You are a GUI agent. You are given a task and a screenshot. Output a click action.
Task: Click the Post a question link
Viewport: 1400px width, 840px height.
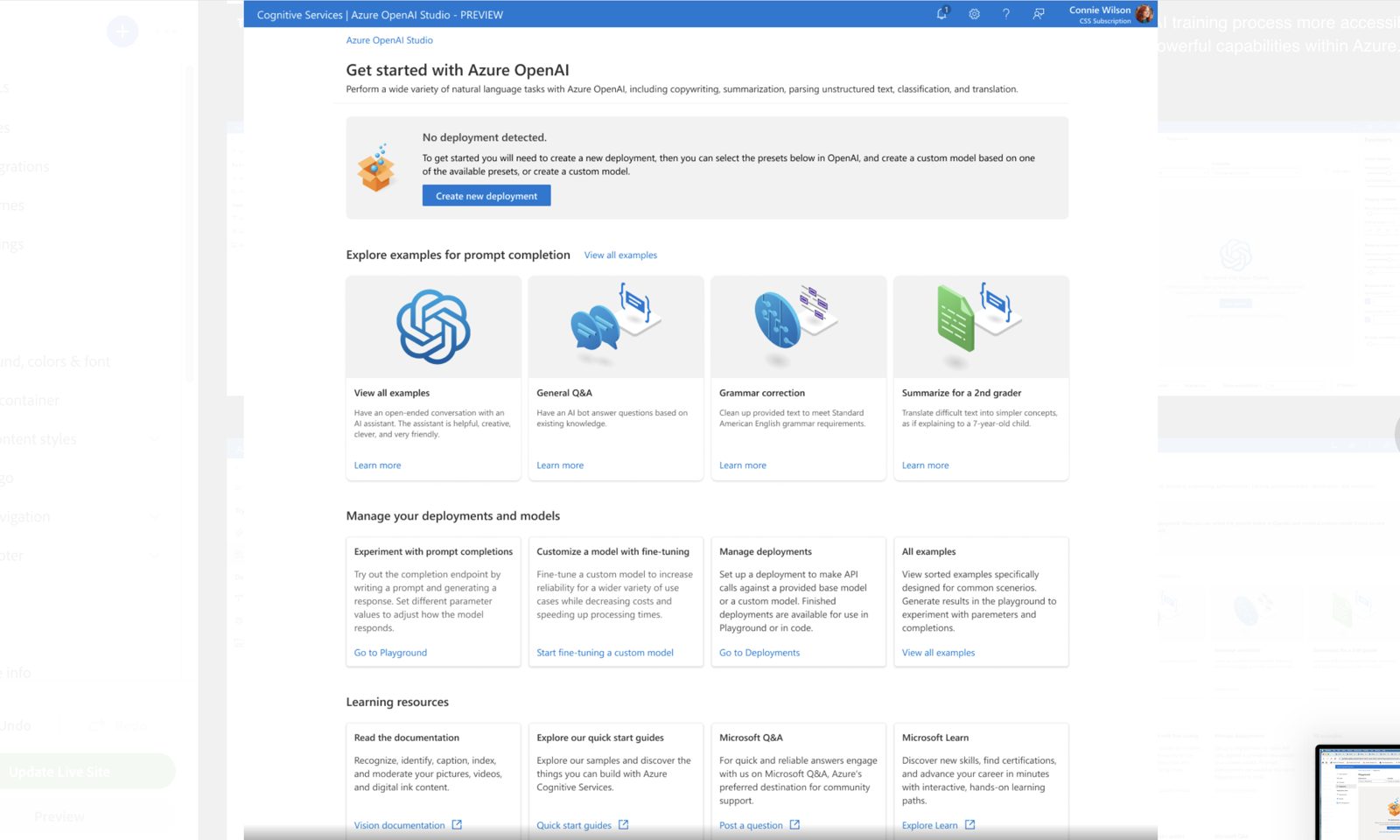pyautogui.click(x=751, y=825)
